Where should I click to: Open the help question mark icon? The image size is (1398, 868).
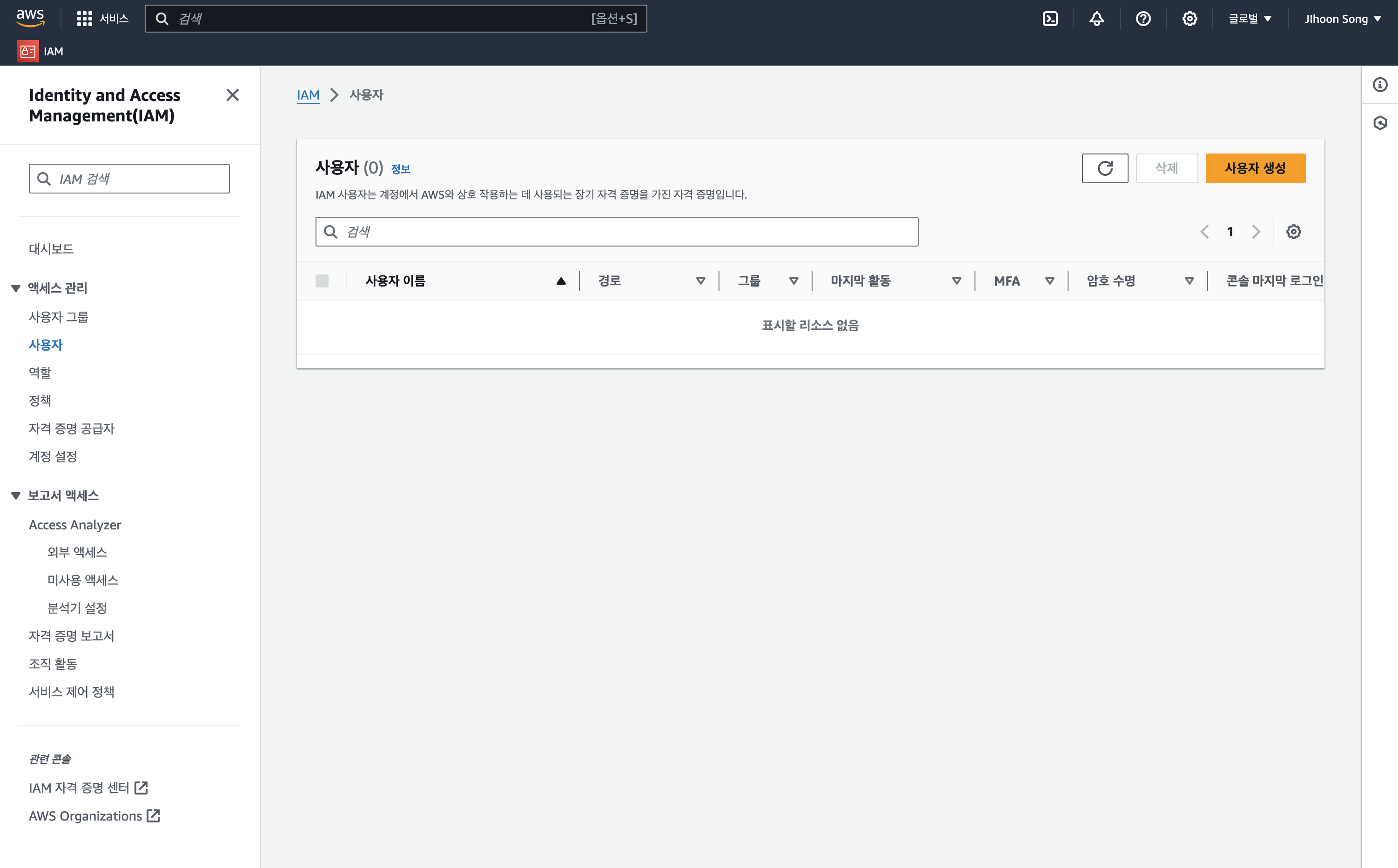pos(1143,19)
